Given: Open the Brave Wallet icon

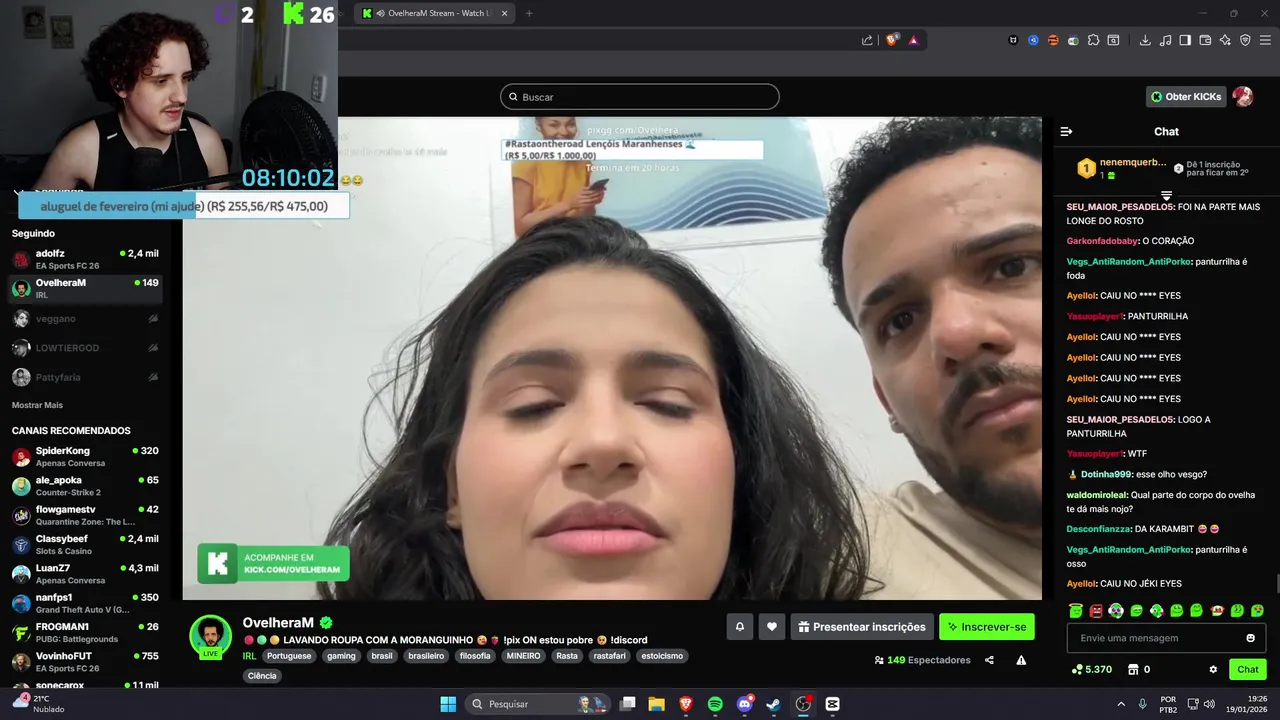Looking at the screenshot, I should [x=1205, y=40].
